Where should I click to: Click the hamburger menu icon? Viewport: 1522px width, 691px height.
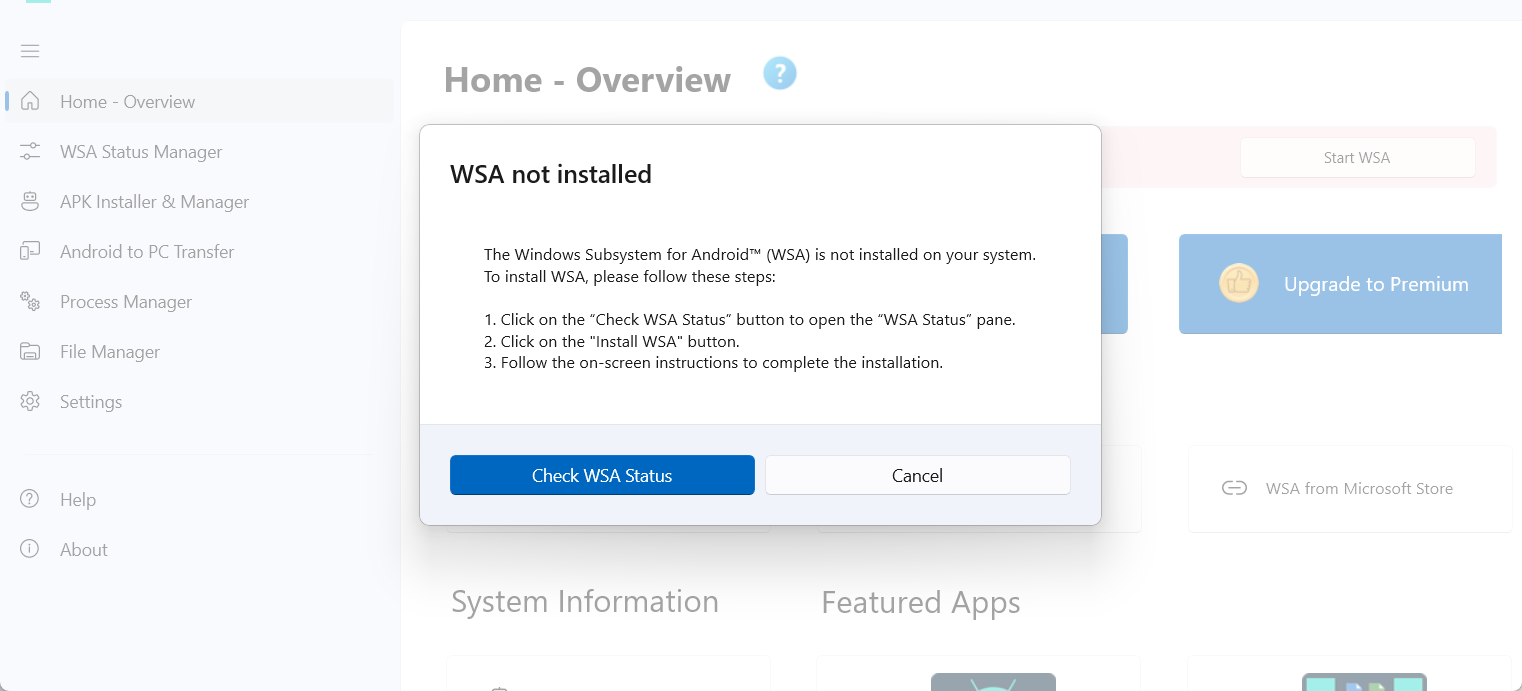(30, 51)
